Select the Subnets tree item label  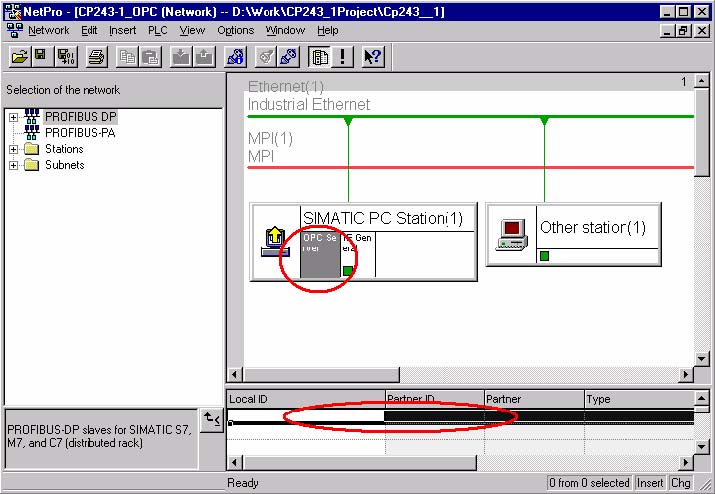click(x=65, y=165)
